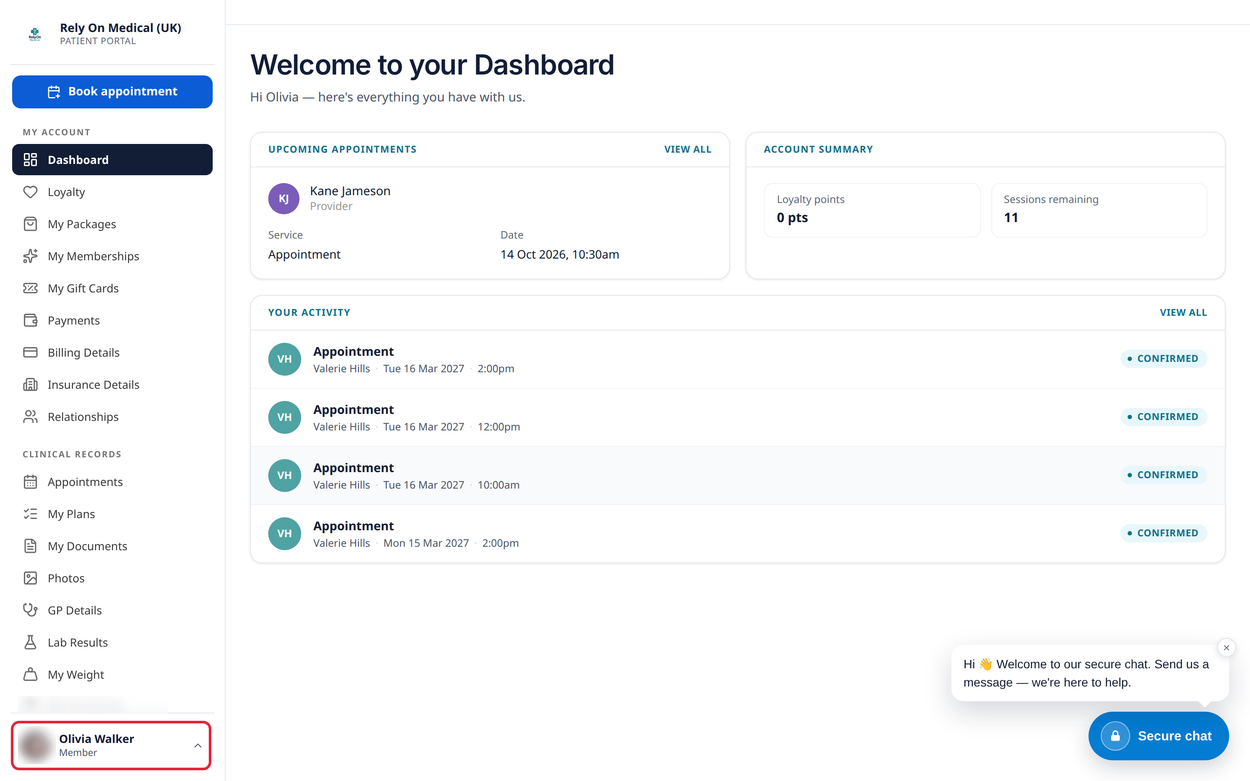Open GP Details in sidebar
The height and width of the screenshot is (781, 1250).
(112, 610)
